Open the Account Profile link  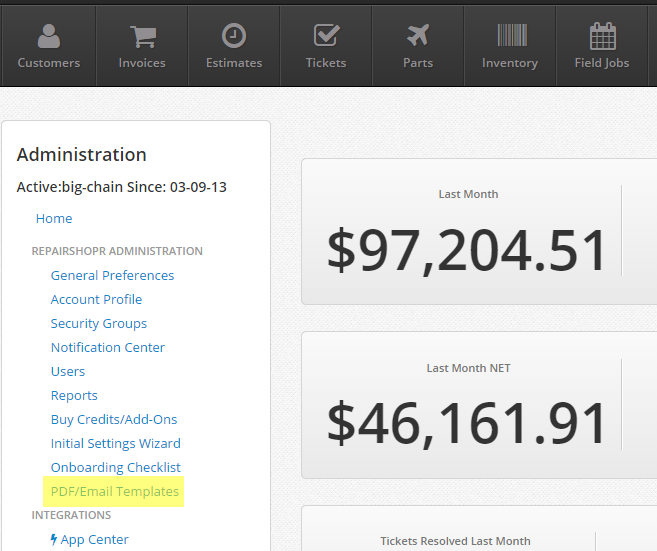click(x=96, y=299)
